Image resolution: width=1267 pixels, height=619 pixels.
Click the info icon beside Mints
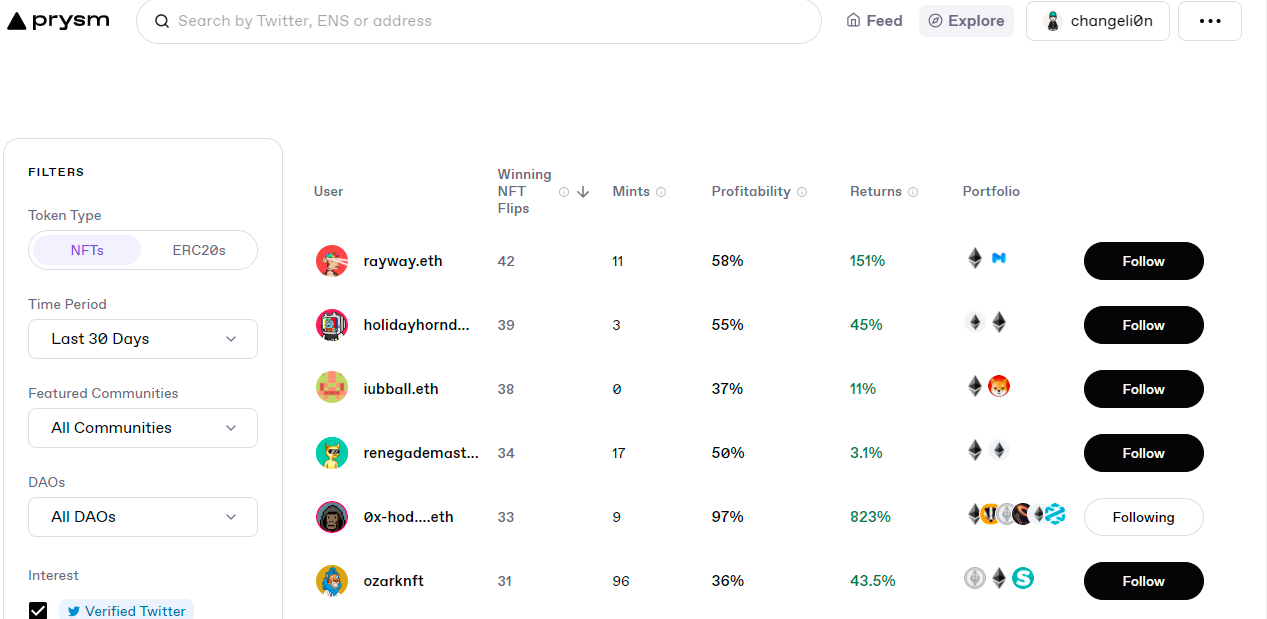coord(661,192)
